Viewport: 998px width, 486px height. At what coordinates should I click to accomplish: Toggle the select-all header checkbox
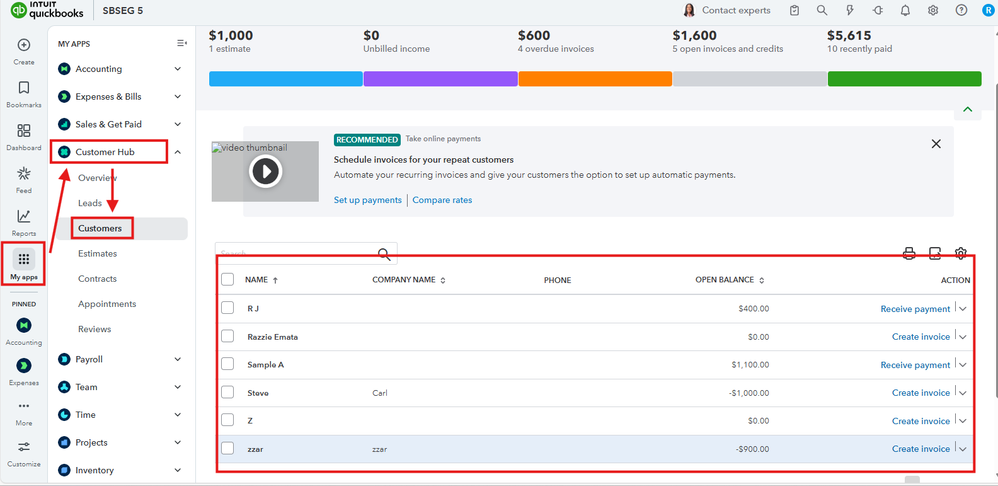pos(228,280)
